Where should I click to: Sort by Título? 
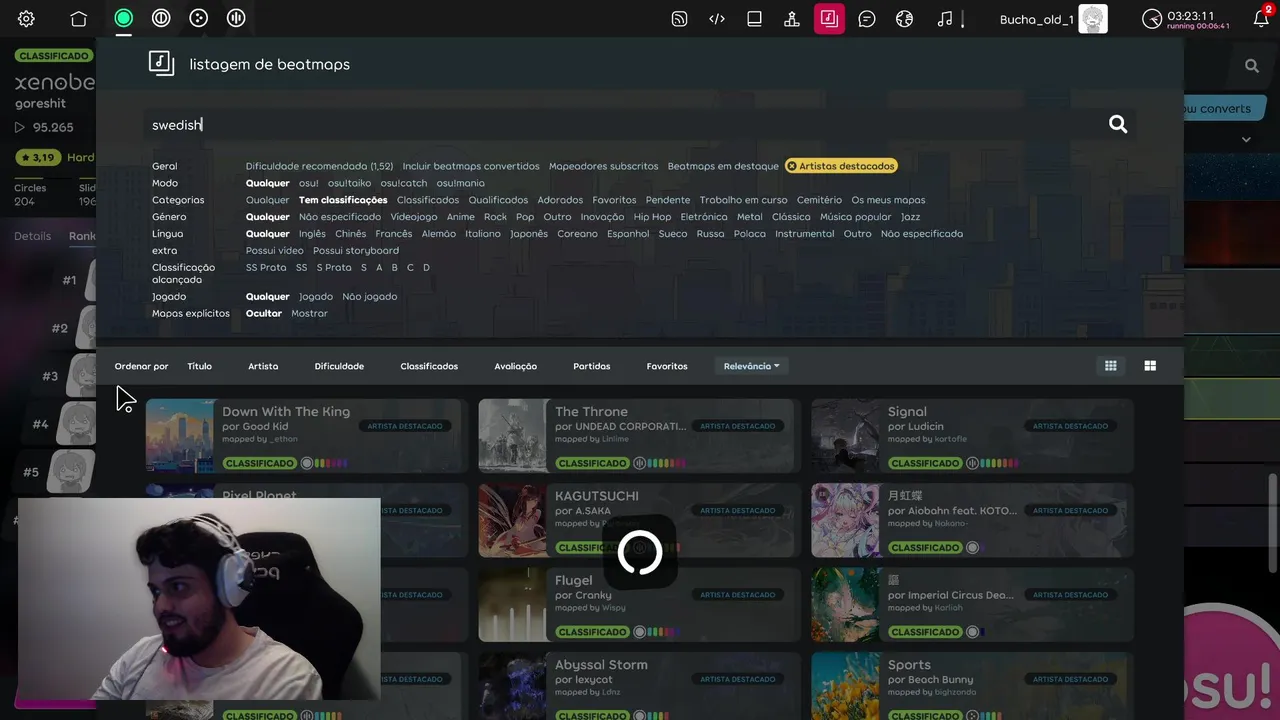(199, 366)
